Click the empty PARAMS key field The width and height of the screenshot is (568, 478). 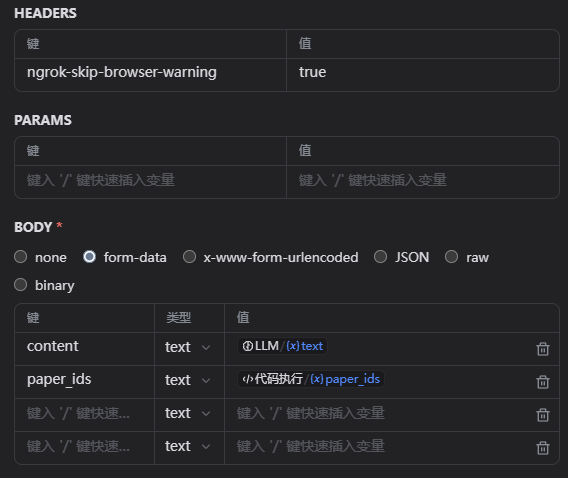[x=150, y=180]
